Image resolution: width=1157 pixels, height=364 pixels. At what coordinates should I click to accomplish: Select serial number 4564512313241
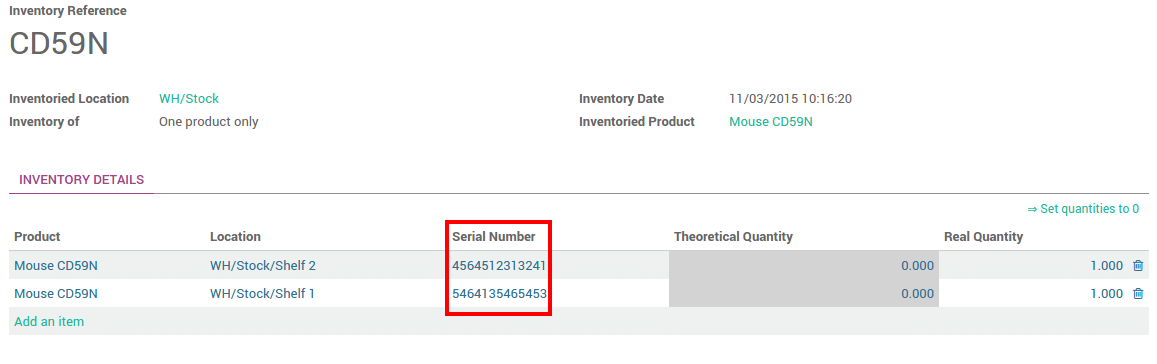pyautogui.click(x=499, y=265)
